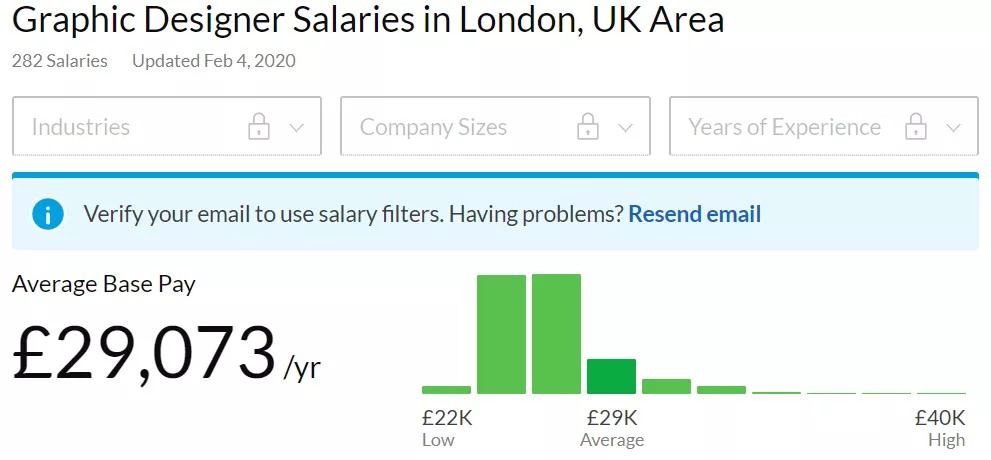
Task: Click the tallest histogram bar beside the average bar
Action: coord(556,334)
